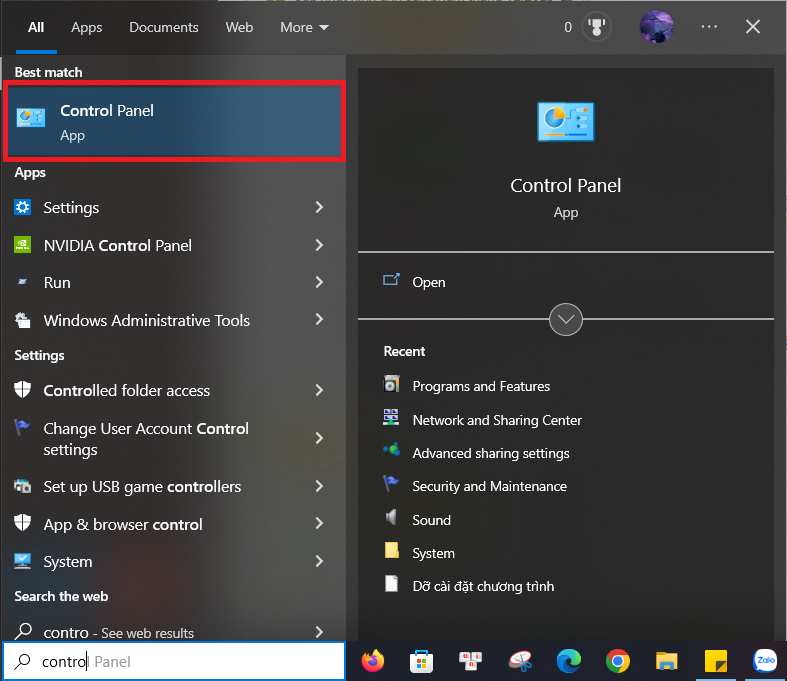Viewport: 787px width, 681px height.
Task: Open Network and Sharing Center recent item
Action: coord(497,420)
